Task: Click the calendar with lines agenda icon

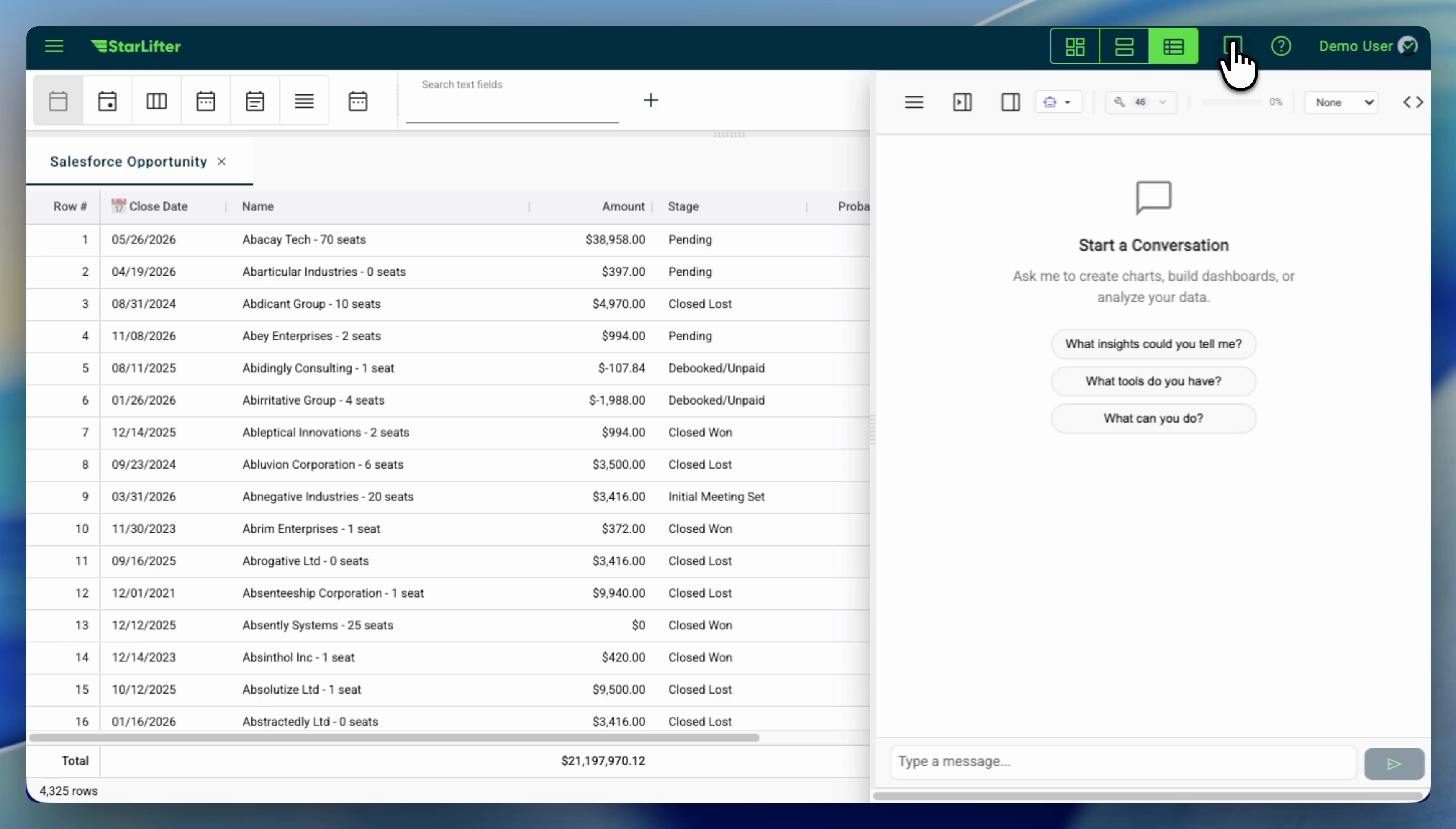Action: point(254,101)
